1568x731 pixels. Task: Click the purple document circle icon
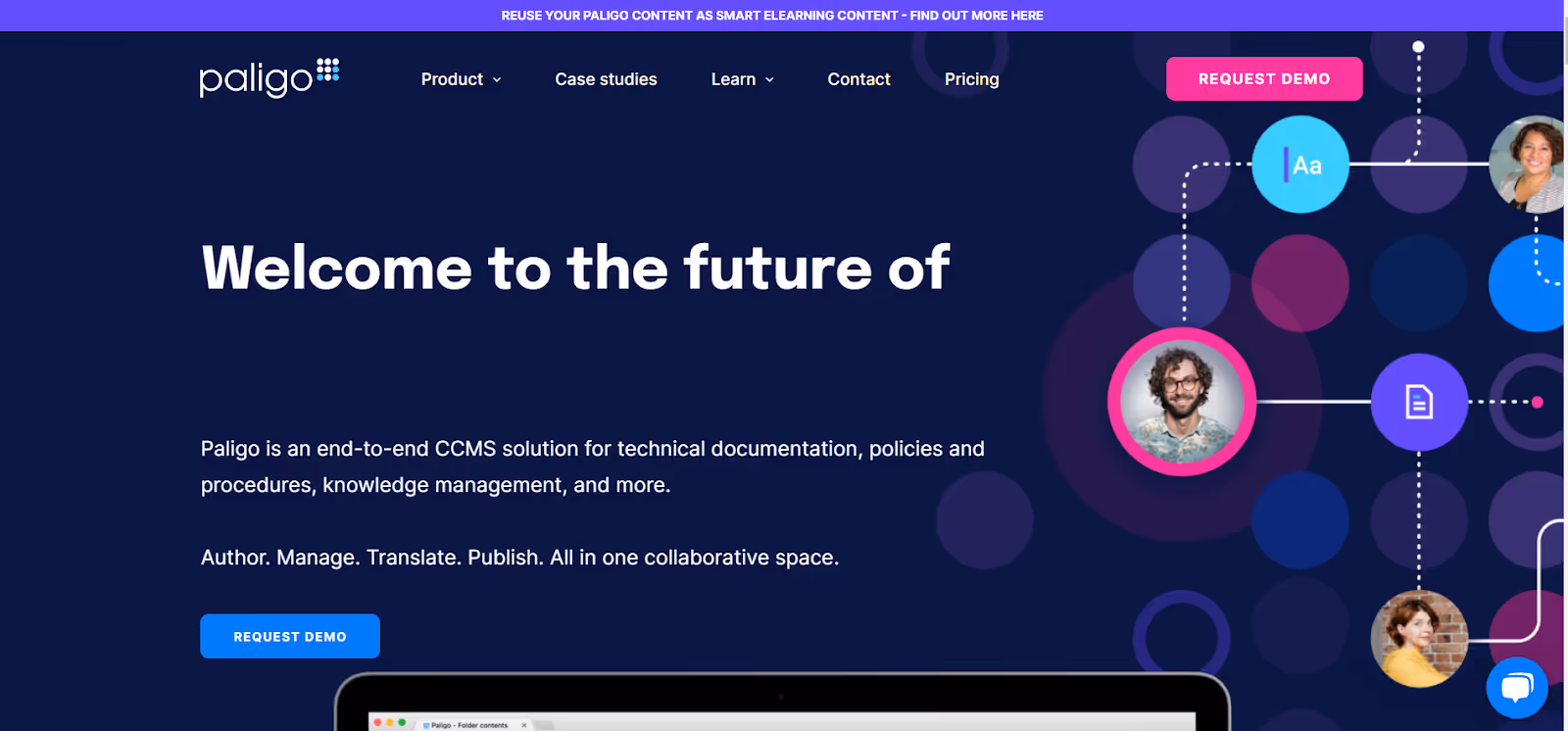pos(1418,402)
